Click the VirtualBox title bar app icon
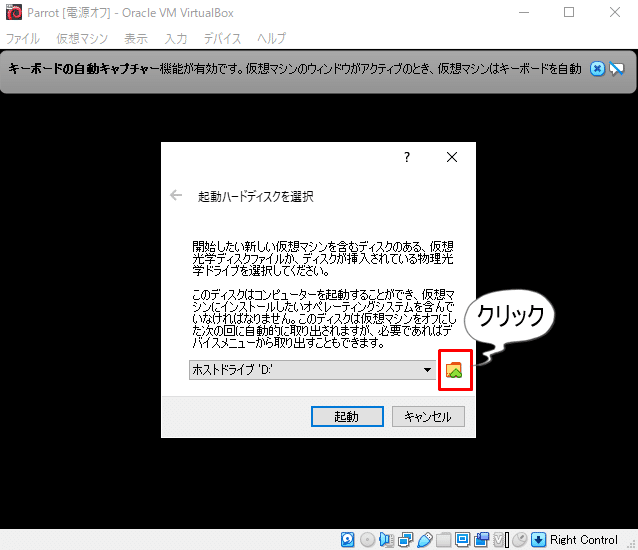Viewport: 638px width, 550px height. coord(14,13)
